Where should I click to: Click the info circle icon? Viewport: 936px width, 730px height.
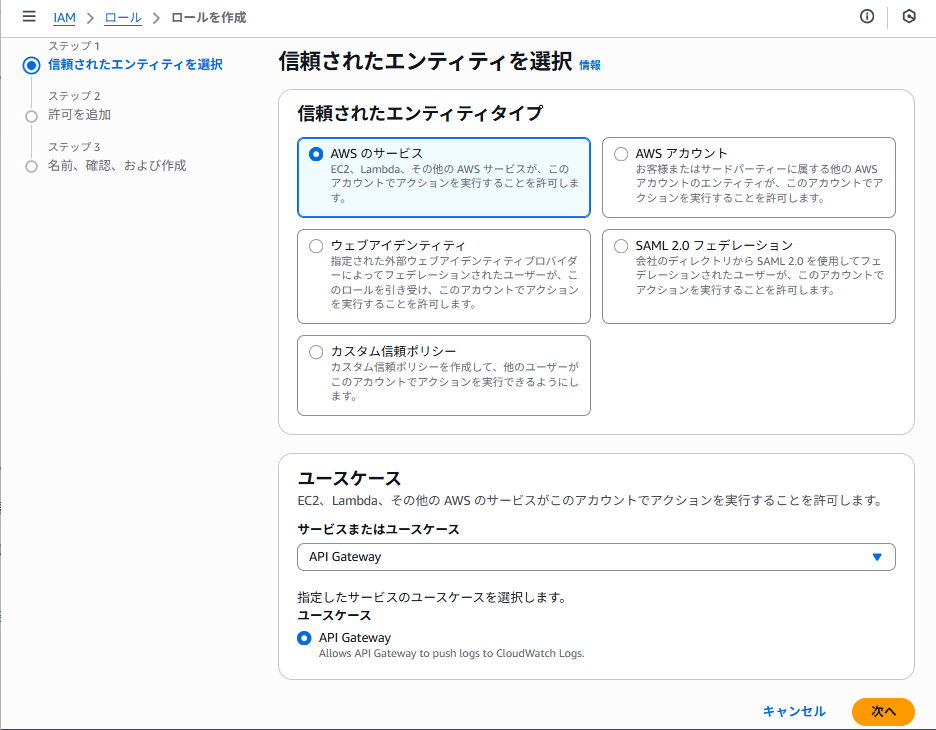point(867,17)
